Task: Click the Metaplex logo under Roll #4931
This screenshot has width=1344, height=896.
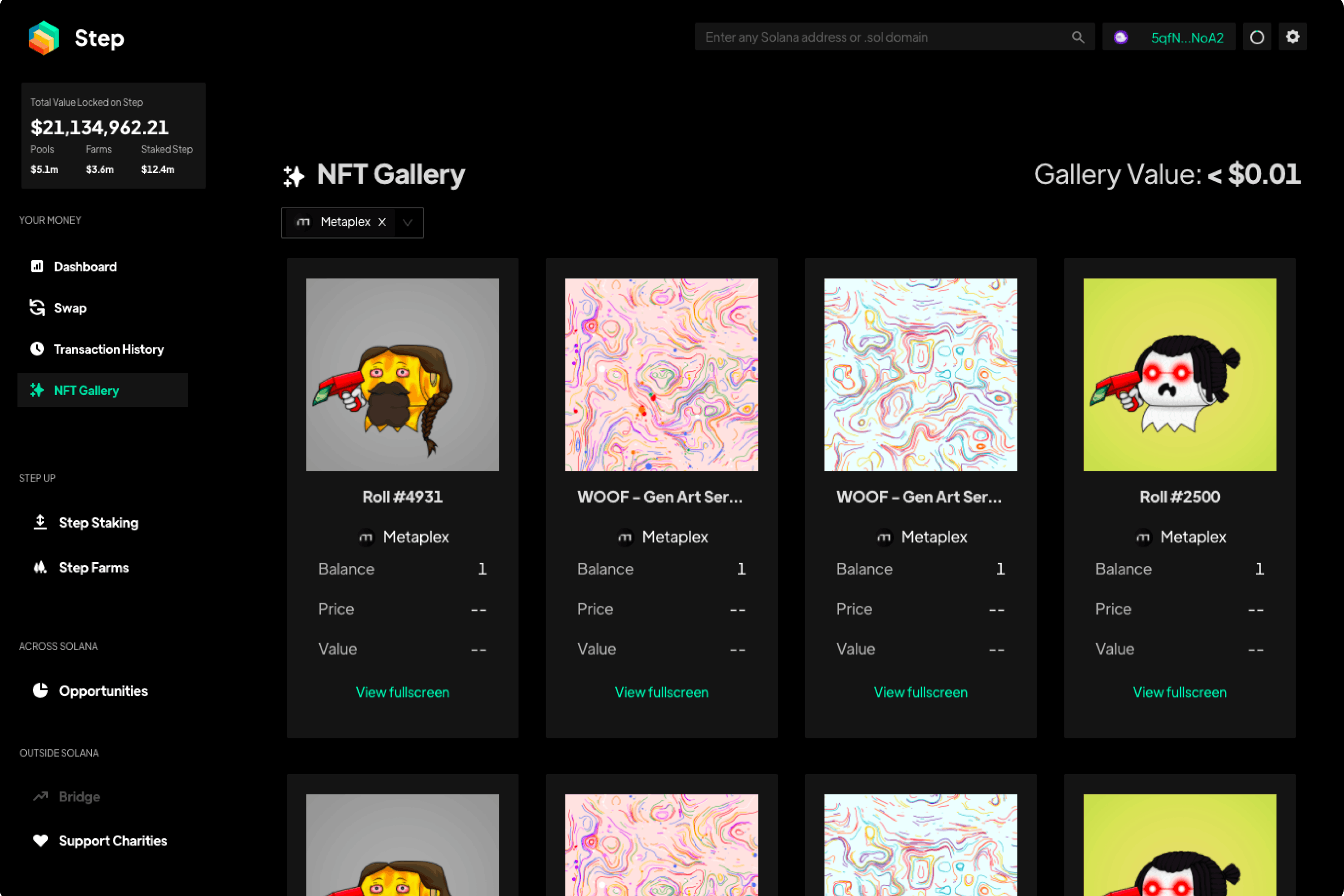Action: pos(366,537)
